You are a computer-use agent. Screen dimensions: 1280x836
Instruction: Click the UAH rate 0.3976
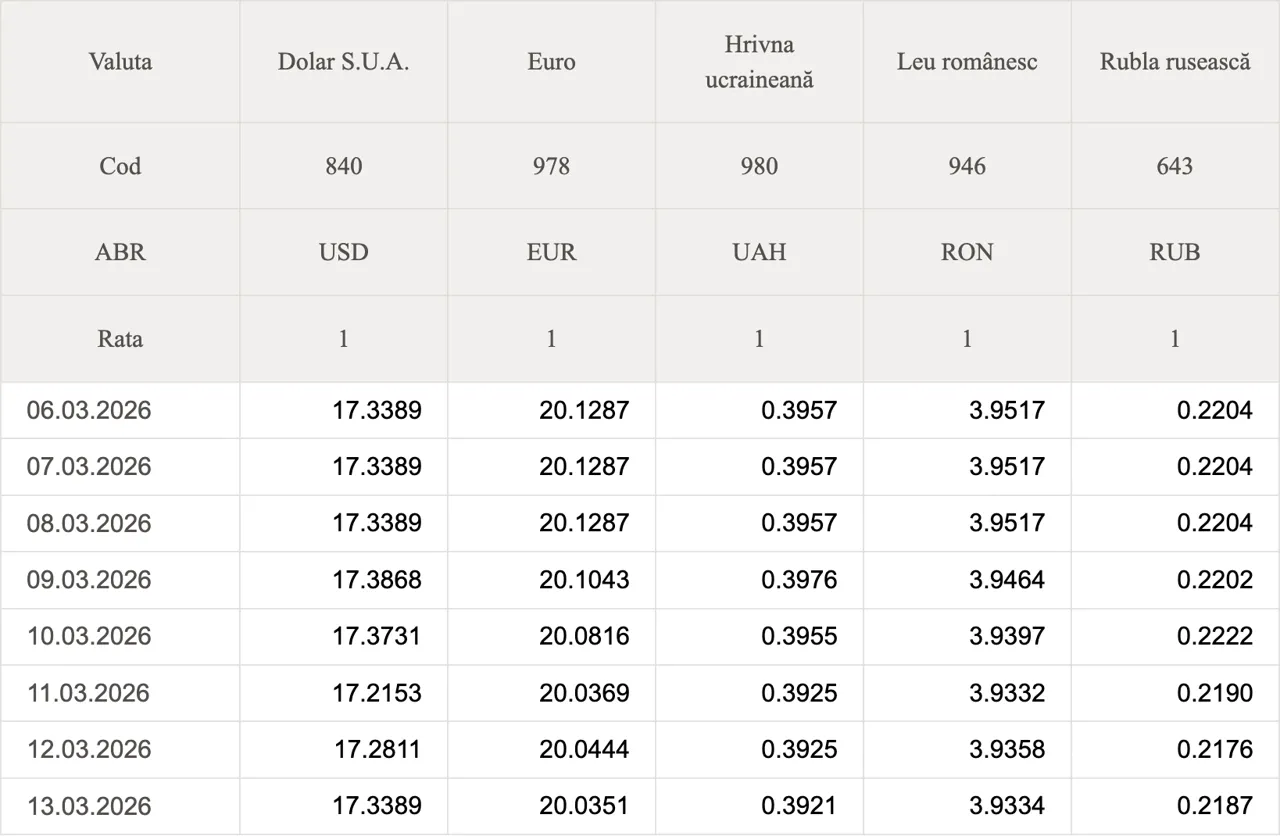[799, 580]
